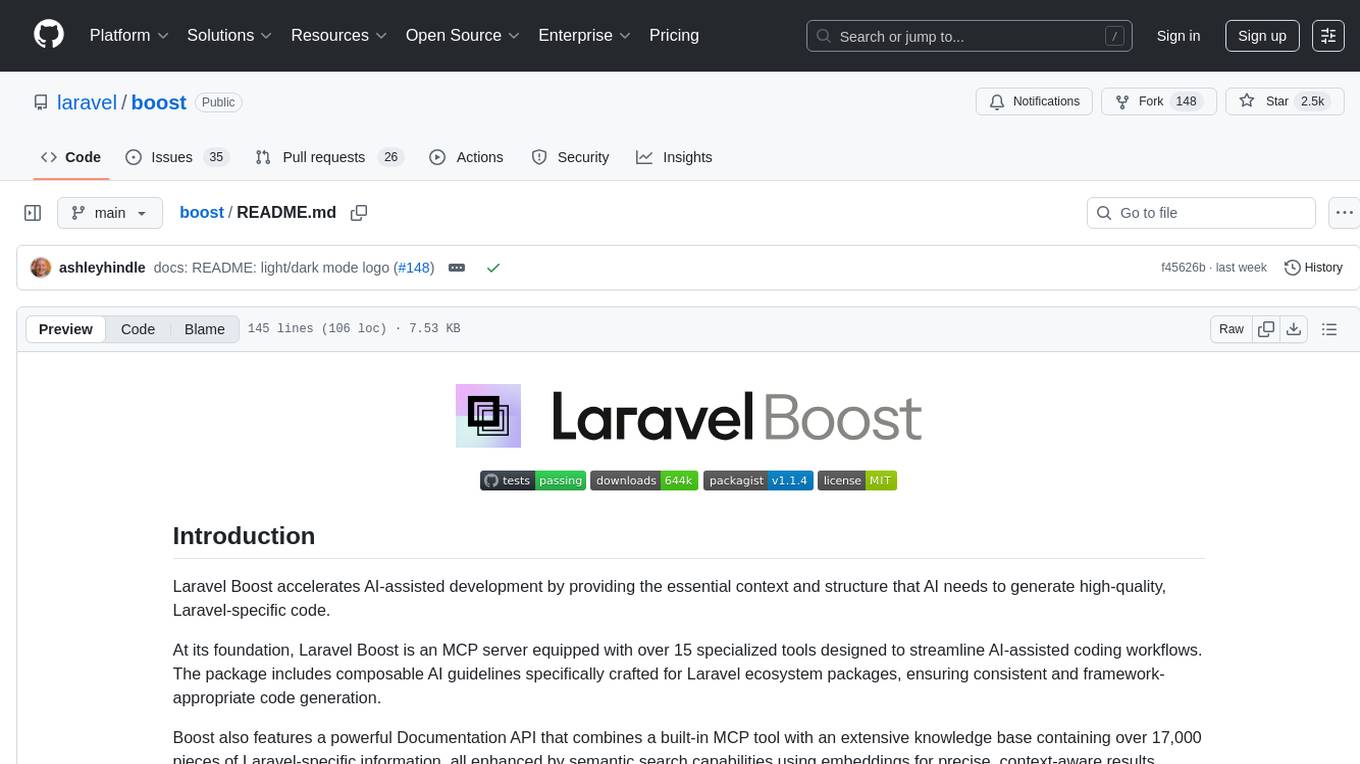Open pull request #148 link

(413, 268)
